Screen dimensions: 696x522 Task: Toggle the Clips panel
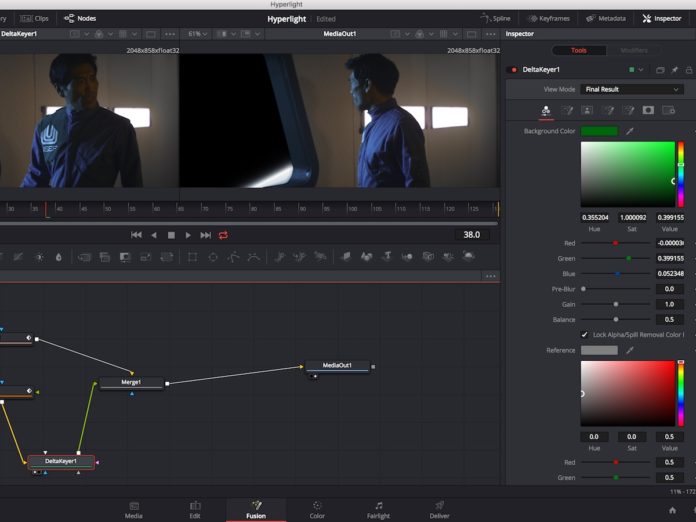pyautogui.click(x=35, y=18)
